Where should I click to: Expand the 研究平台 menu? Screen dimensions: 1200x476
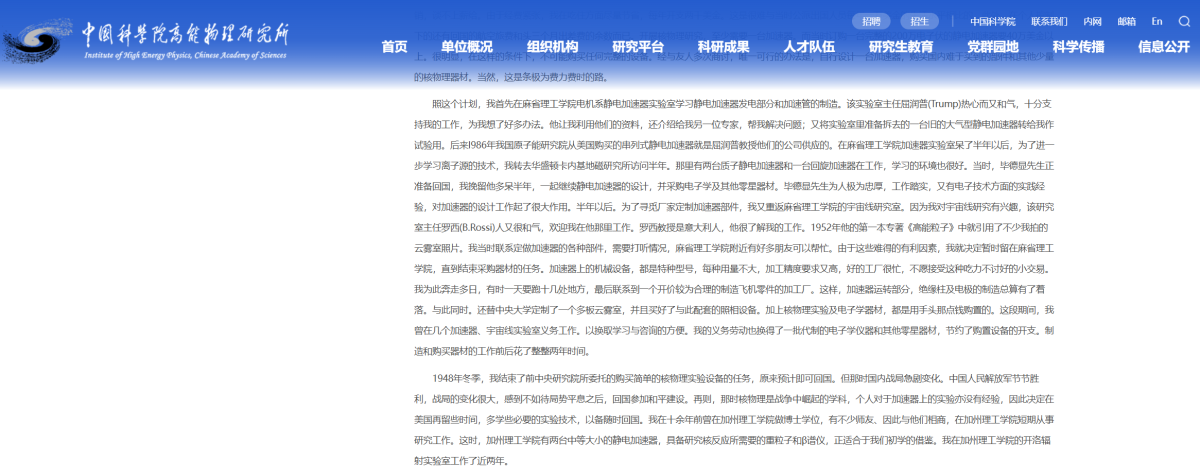coord(639,47)
